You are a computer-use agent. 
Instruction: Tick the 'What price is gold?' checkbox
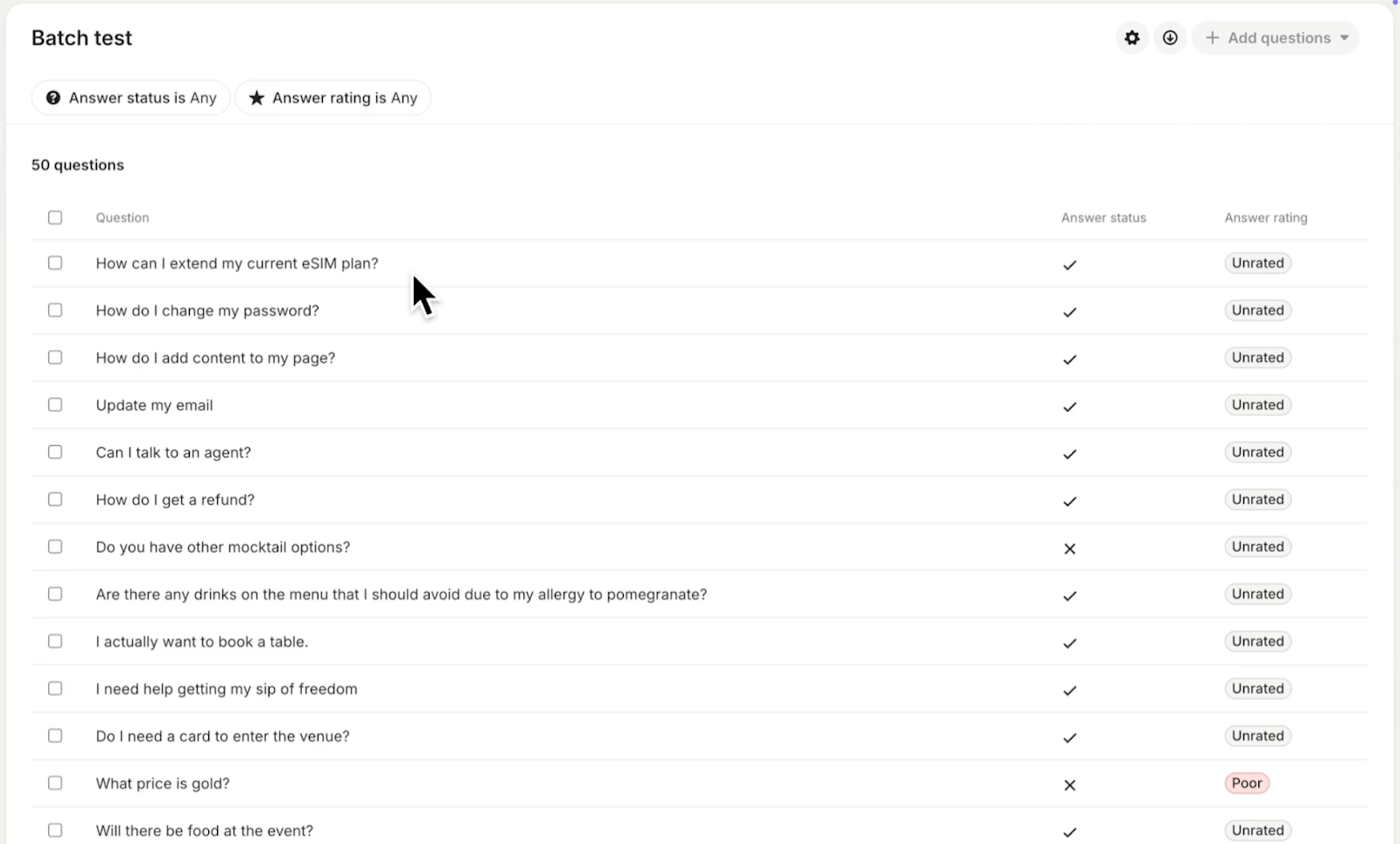(x=55, y=783)
